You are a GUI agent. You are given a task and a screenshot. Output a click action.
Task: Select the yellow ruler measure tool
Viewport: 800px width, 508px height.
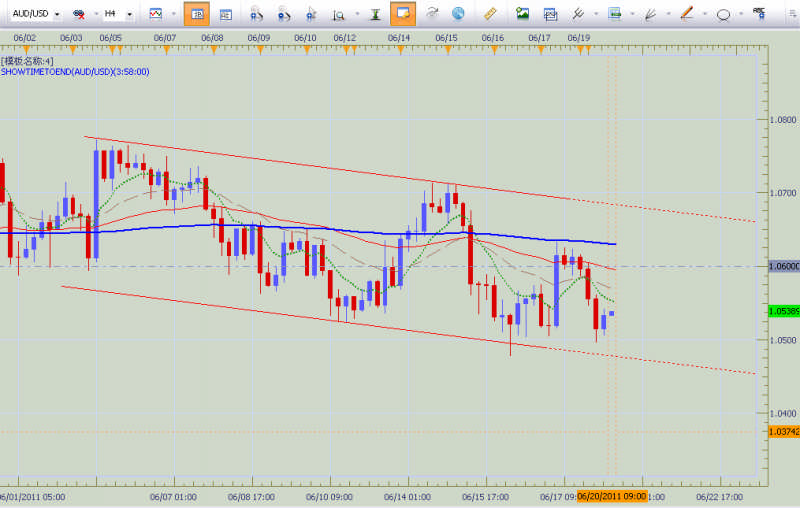[490, 13]
